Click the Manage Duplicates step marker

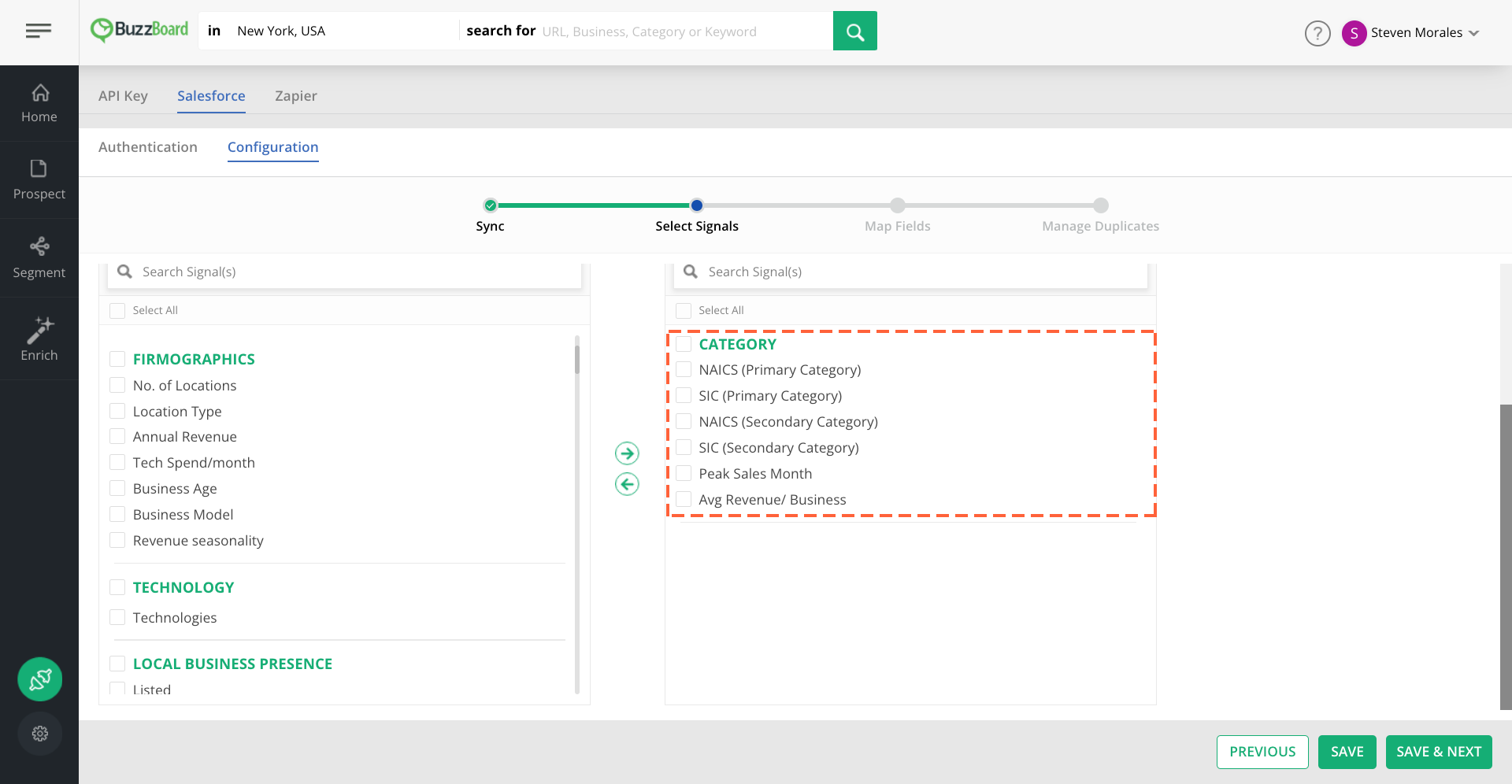point(1101,205)
